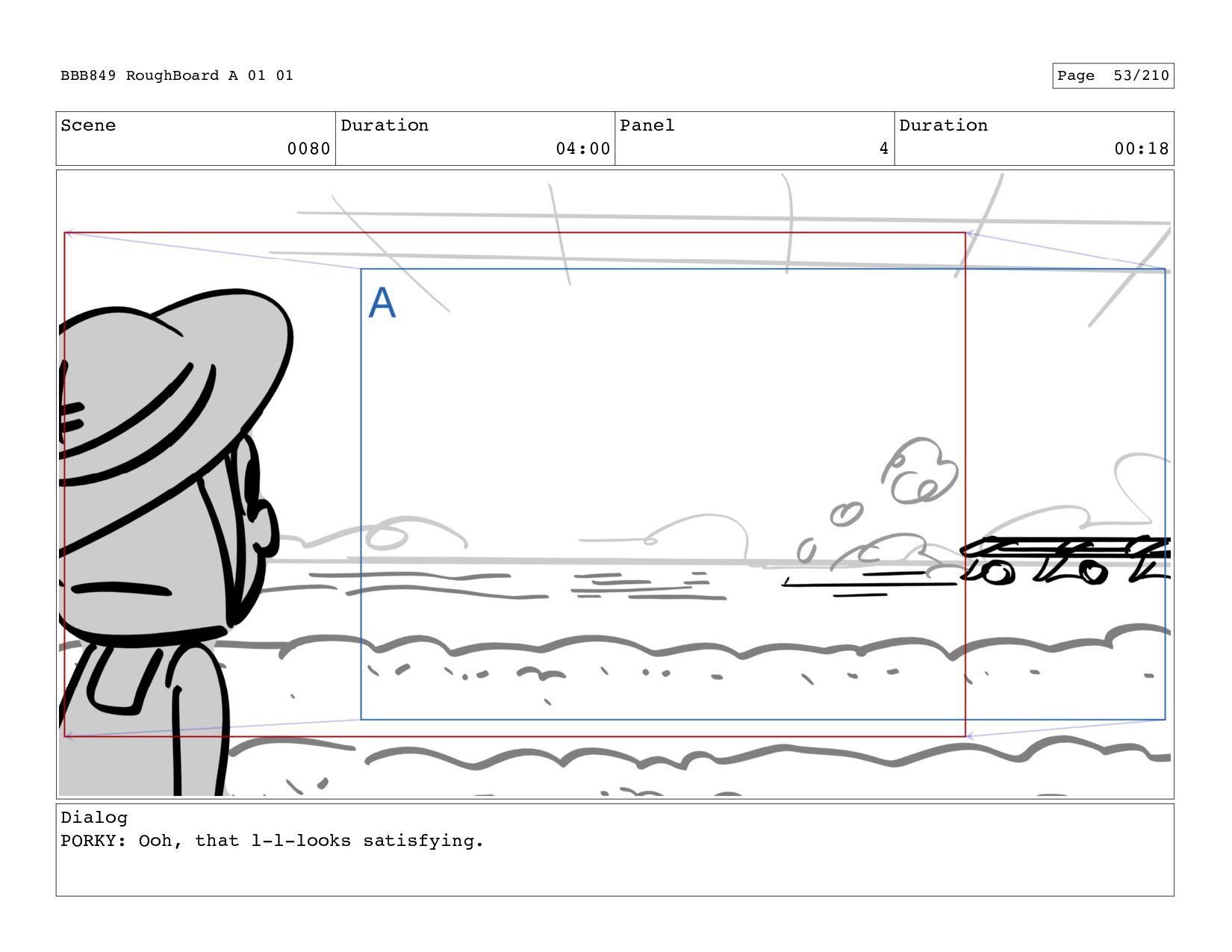Viewport: 1232px width, 952px height.
Task: Click the panel duration value 00:18
Action: [1142, 149]
